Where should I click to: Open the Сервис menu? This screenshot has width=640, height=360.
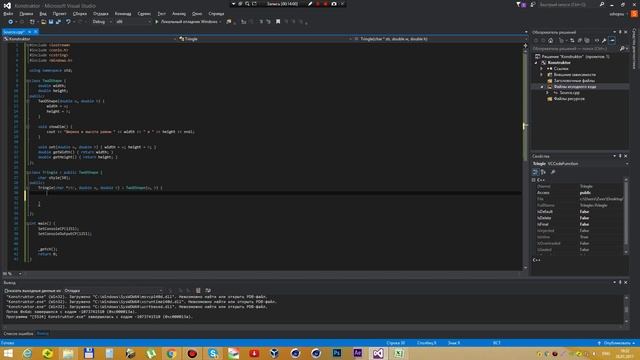[x=144, y=13]
